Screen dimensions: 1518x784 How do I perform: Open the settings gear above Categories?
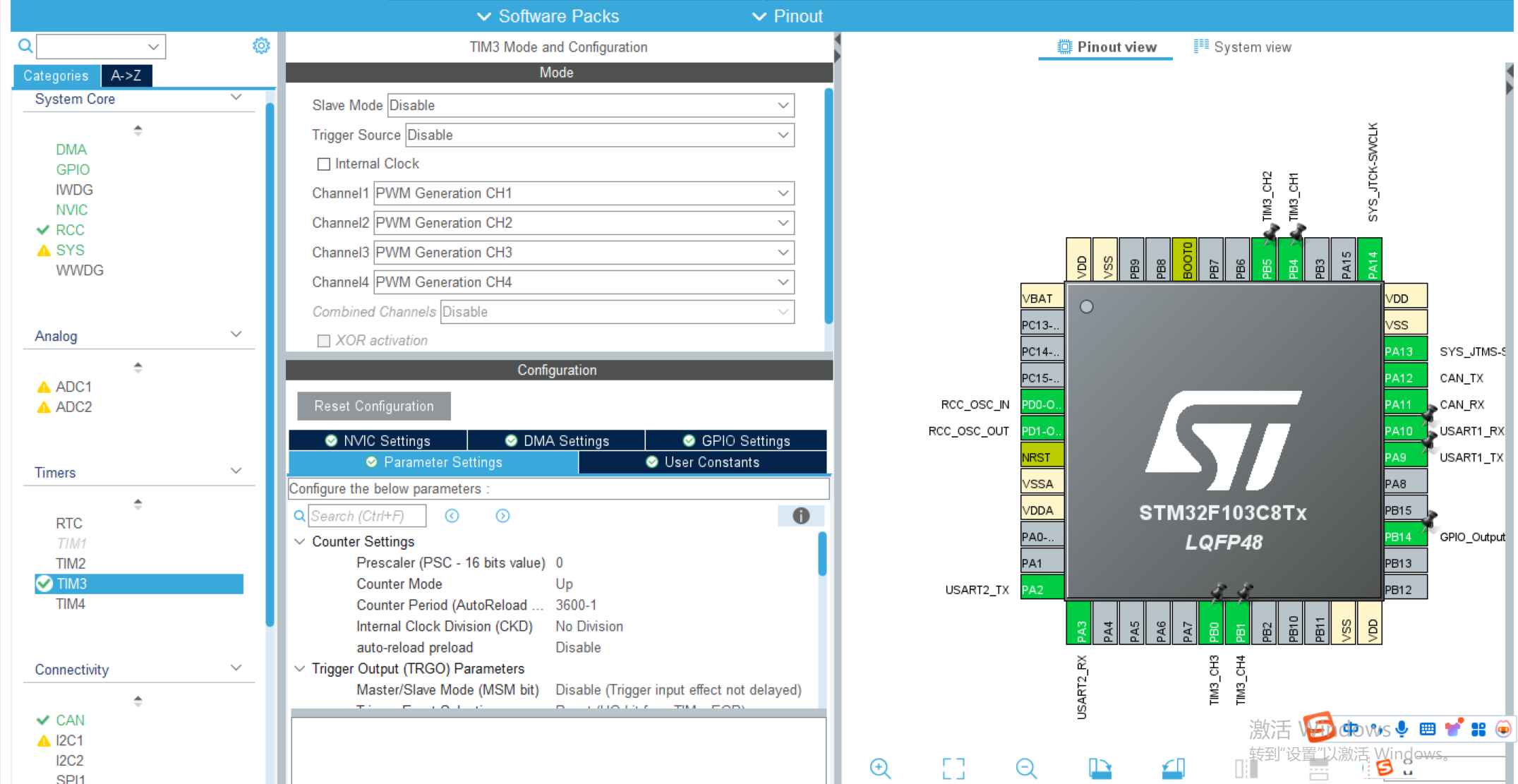(261, 45)
